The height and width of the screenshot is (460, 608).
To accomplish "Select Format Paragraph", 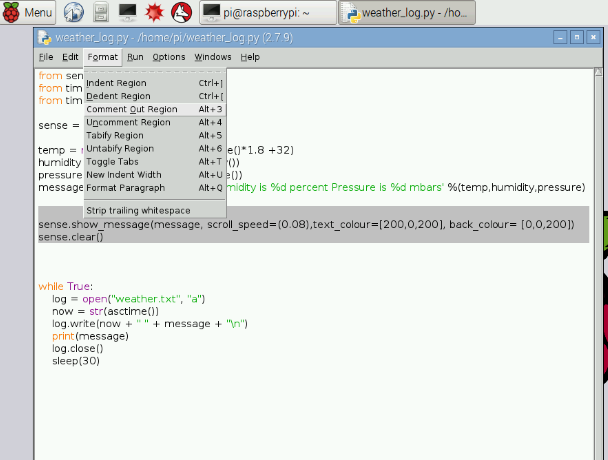I will (x=155, y=188).
